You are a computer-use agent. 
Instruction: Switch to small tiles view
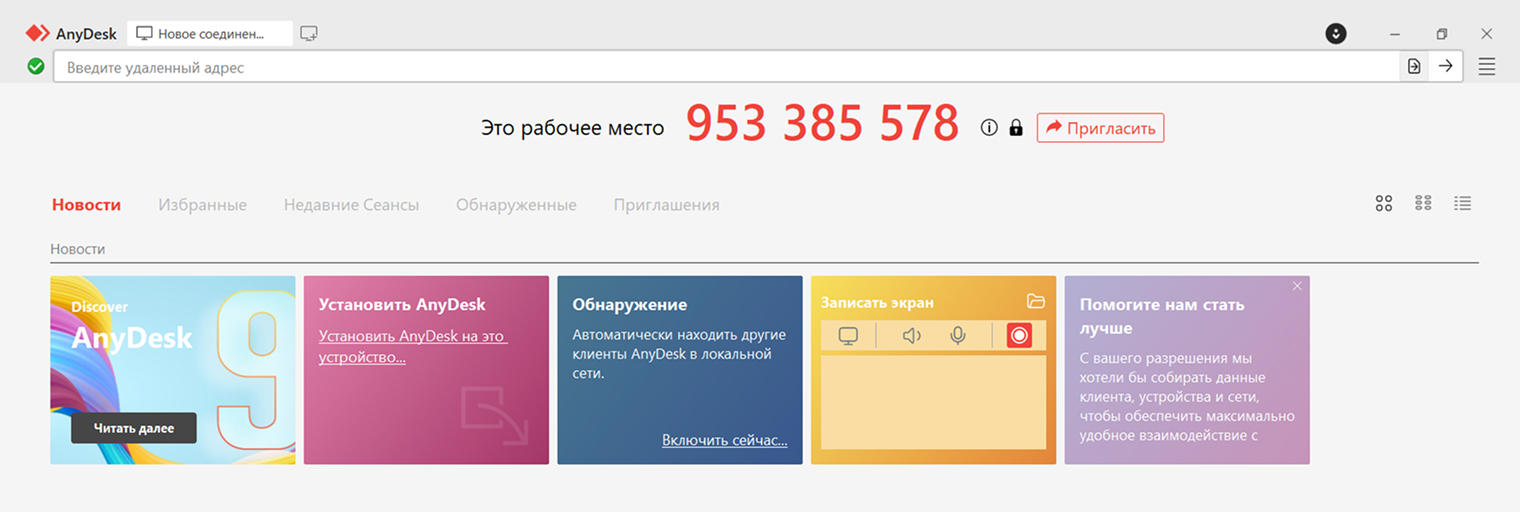click(1424, 203)
